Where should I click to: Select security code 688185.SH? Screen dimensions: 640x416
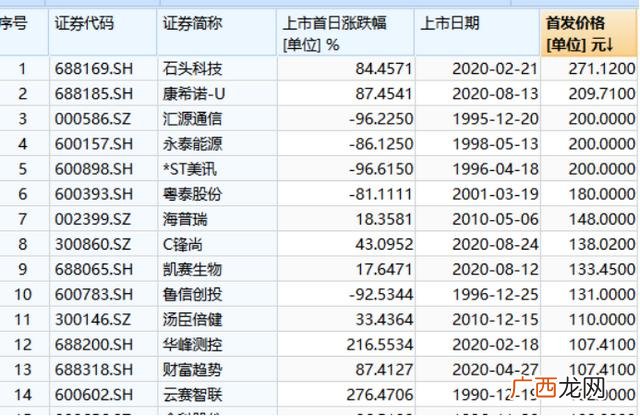click(x=94, y=94)
